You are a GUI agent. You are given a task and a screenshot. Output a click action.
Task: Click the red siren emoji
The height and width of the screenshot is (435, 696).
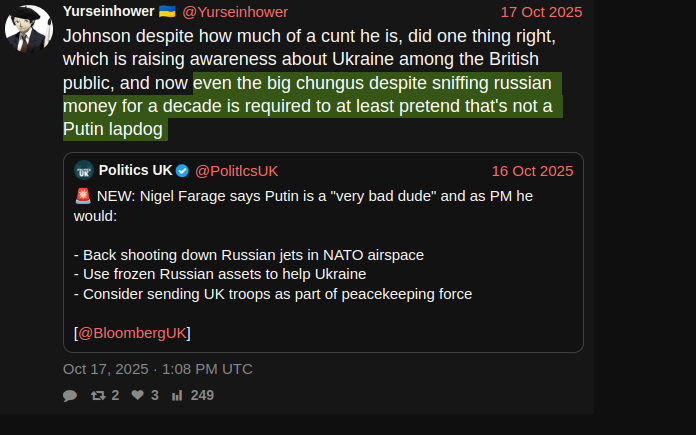coord(83,196)
